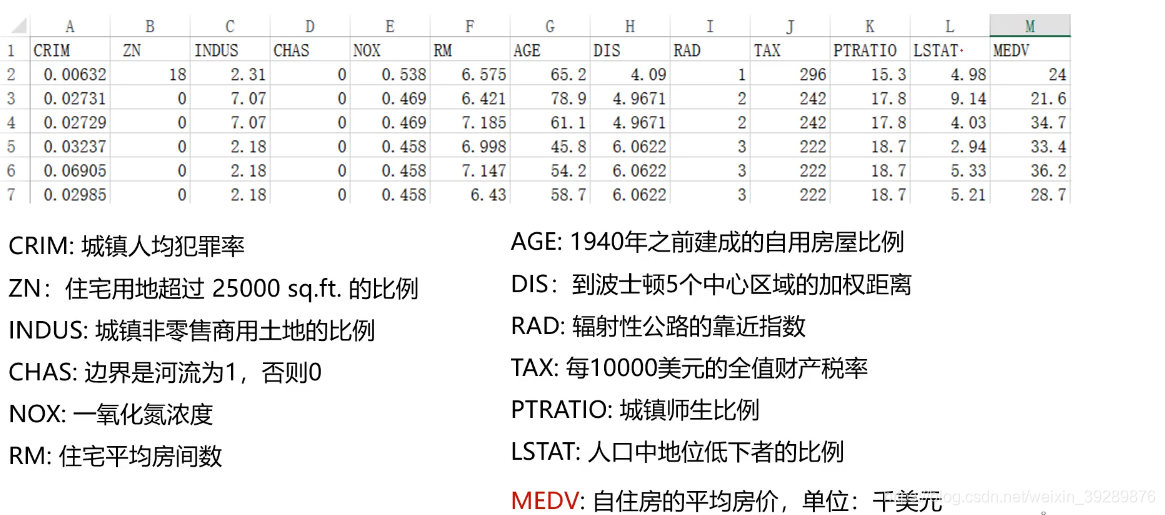Click the TAX 10000 description line
This screenshot has height=515, width=1165.
coord(689,367)
